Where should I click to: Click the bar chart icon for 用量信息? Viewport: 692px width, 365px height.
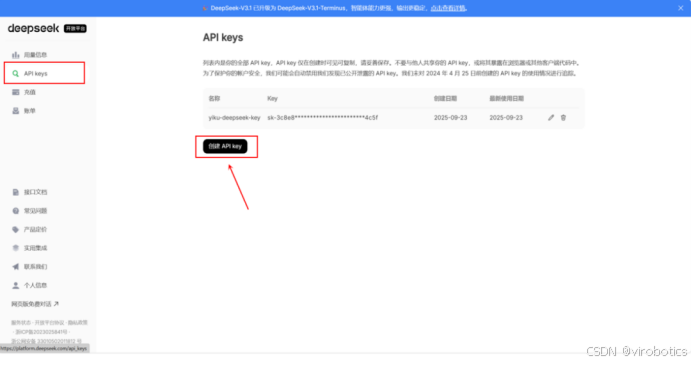(x=15, y=55)
